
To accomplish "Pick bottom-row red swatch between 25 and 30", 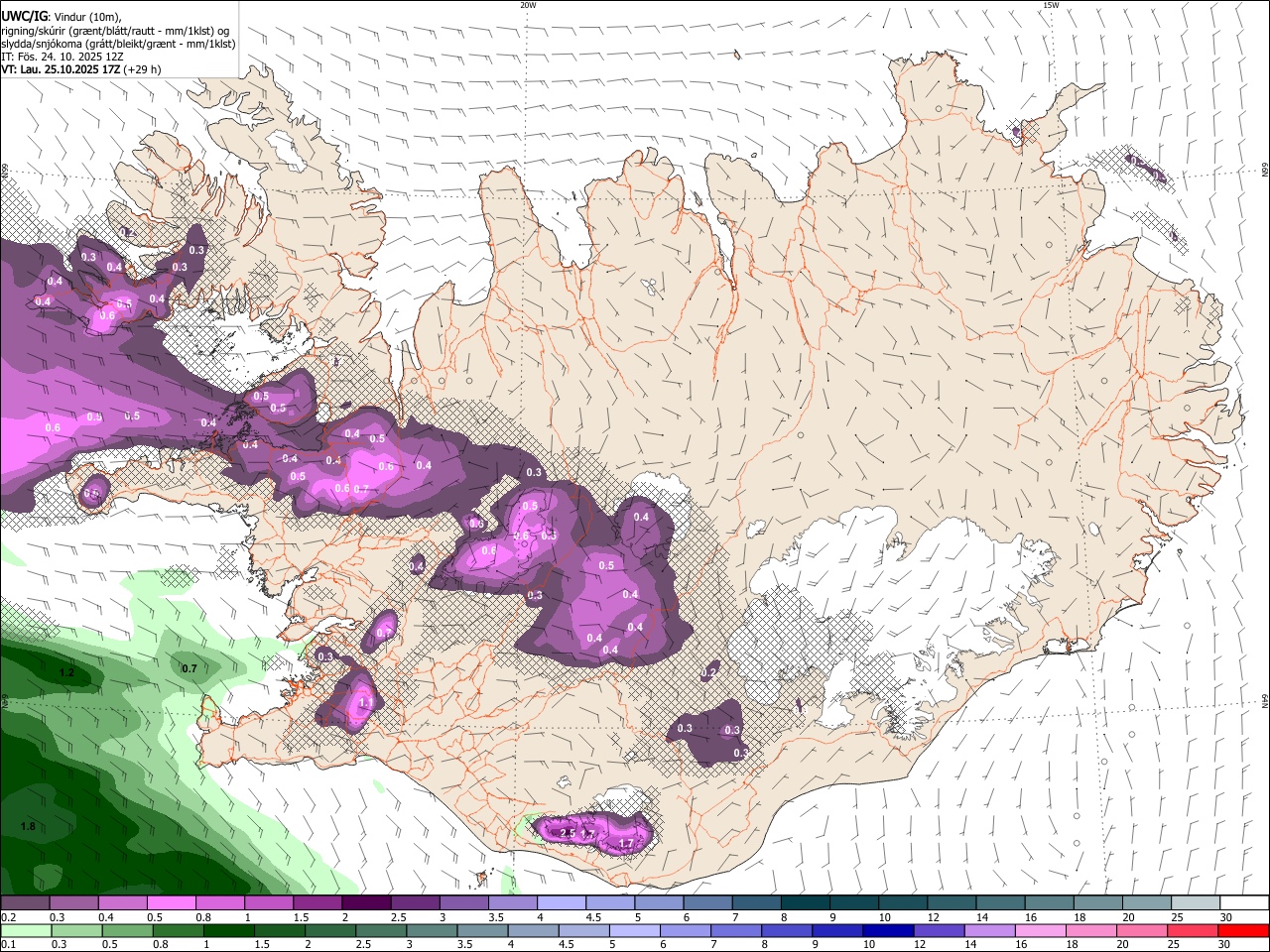I will pos(1193,930).
